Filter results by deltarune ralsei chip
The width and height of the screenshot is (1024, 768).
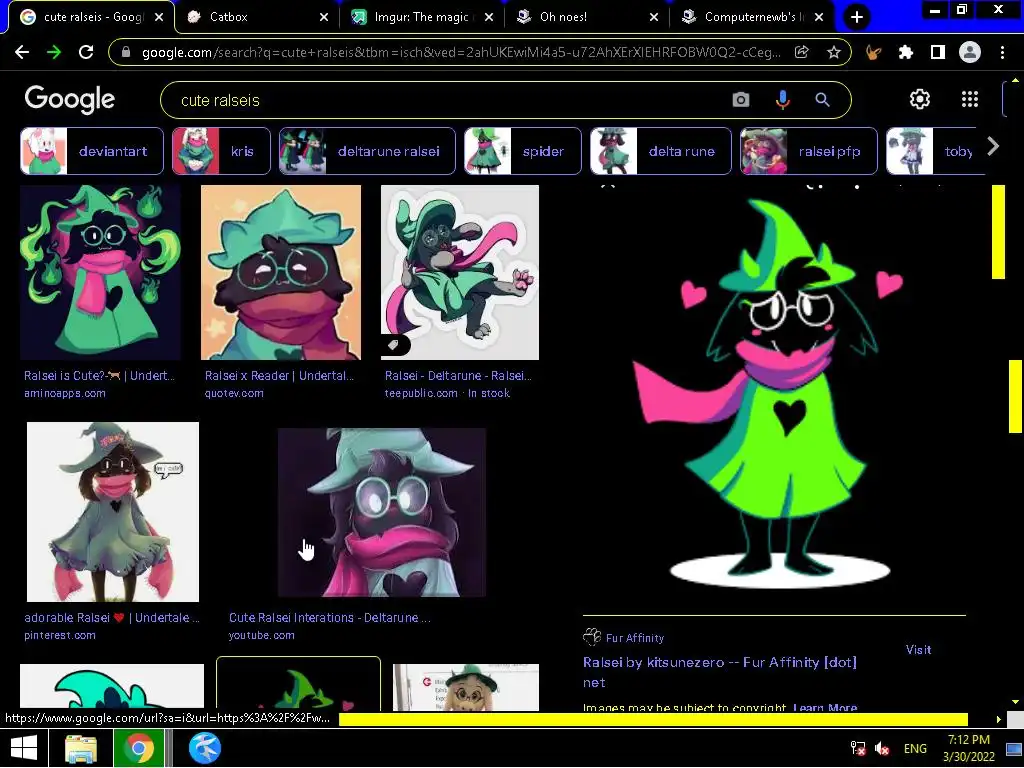[367, 151]
